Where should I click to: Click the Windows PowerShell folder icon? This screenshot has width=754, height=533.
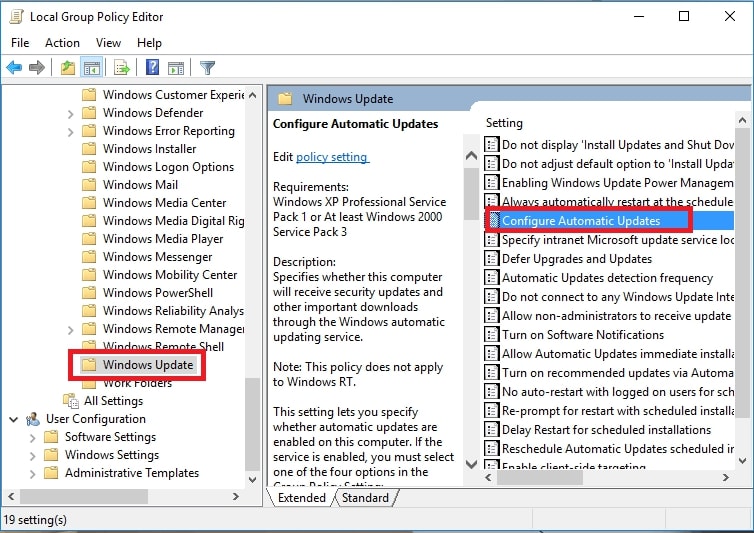[x=89, y=292]
